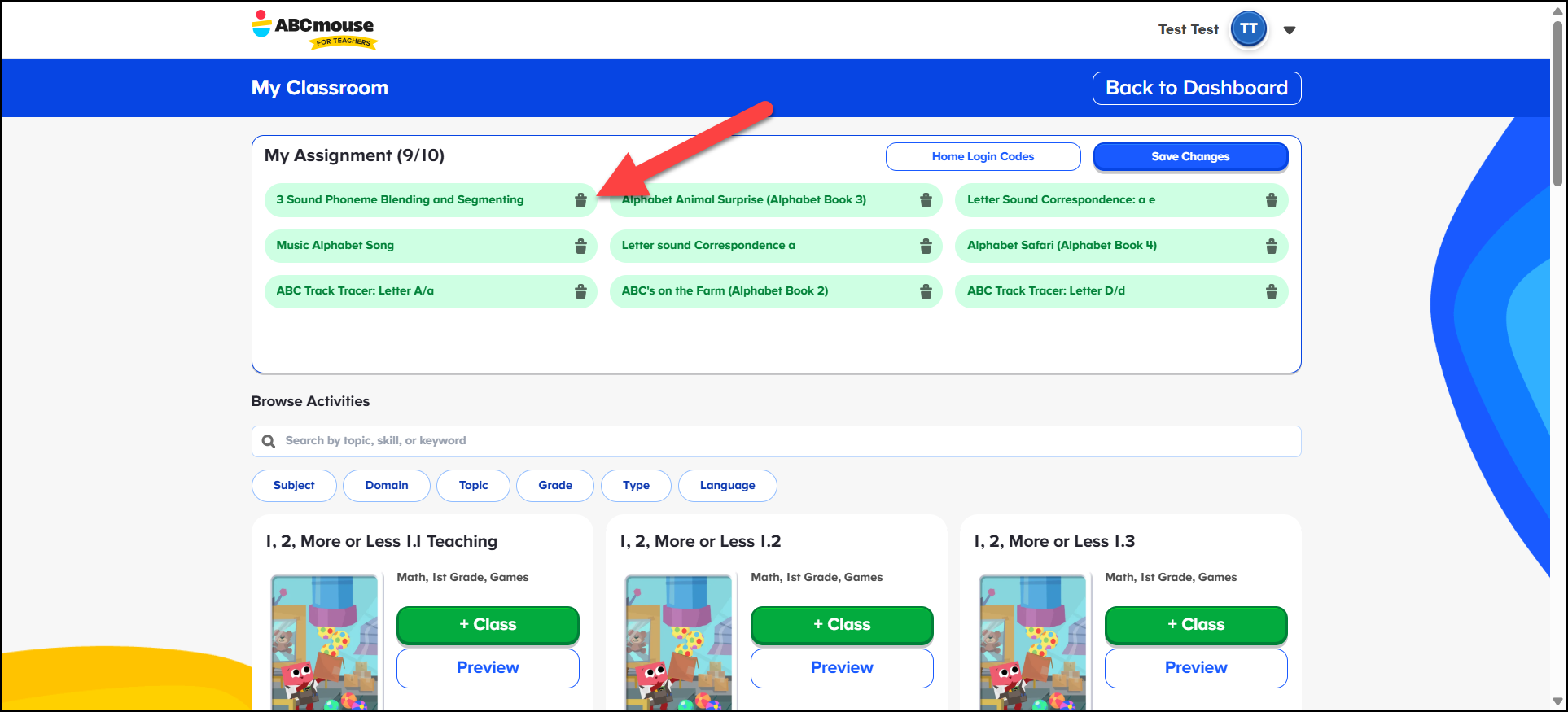Open the Grade filter

tap(555, 486)
